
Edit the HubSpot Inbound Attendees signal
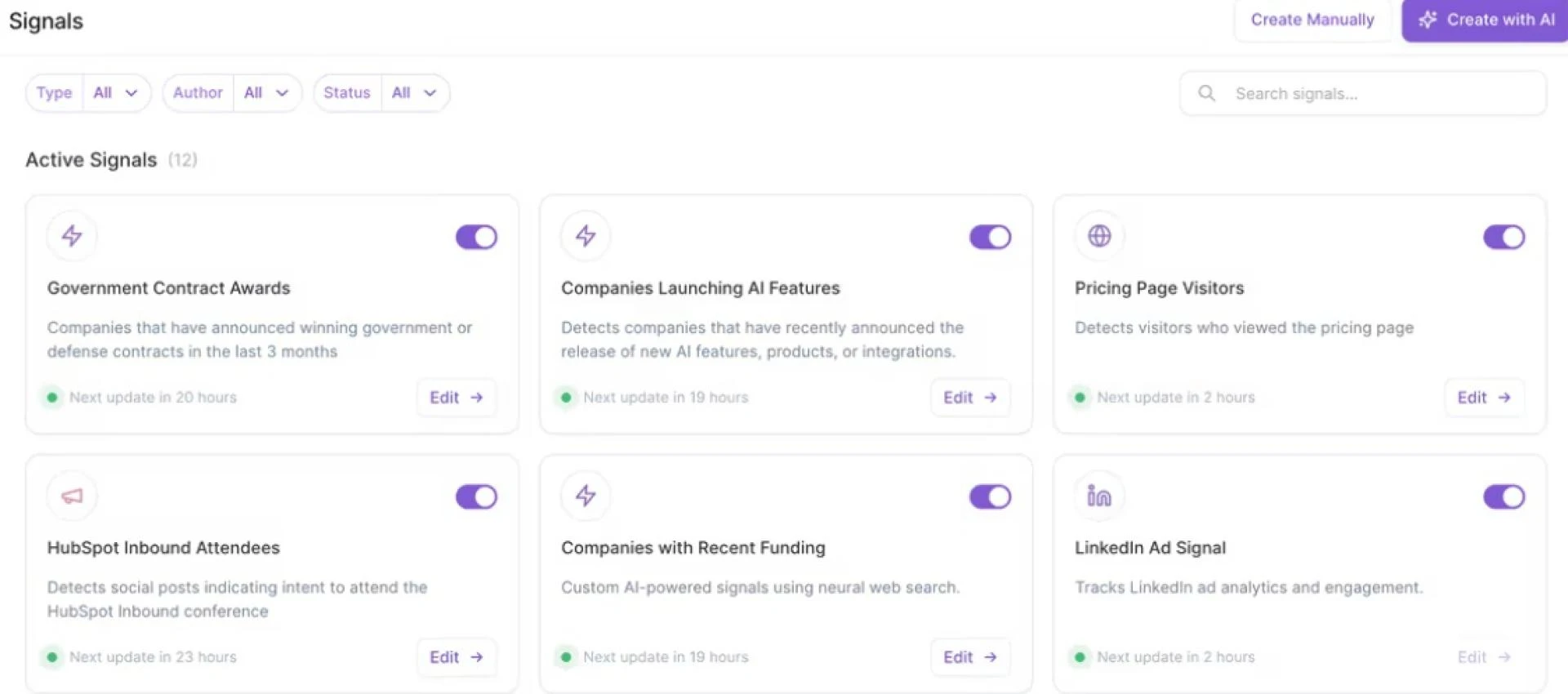456,657
